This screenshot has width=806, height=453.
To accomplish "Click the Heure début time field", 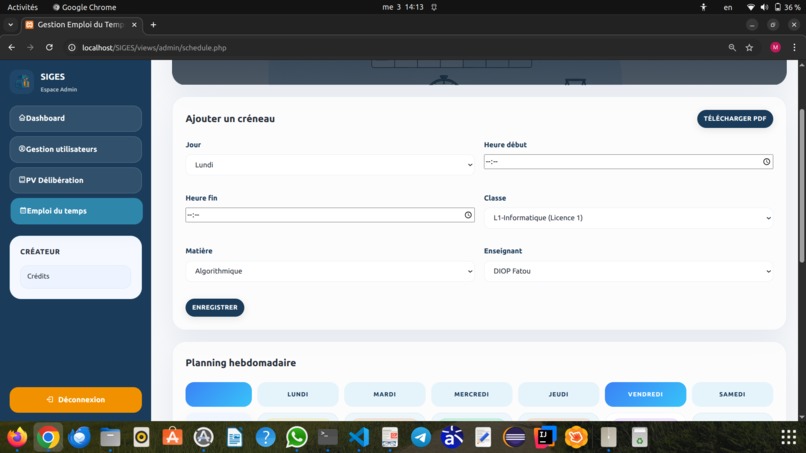I will click(x=628, y=161).
